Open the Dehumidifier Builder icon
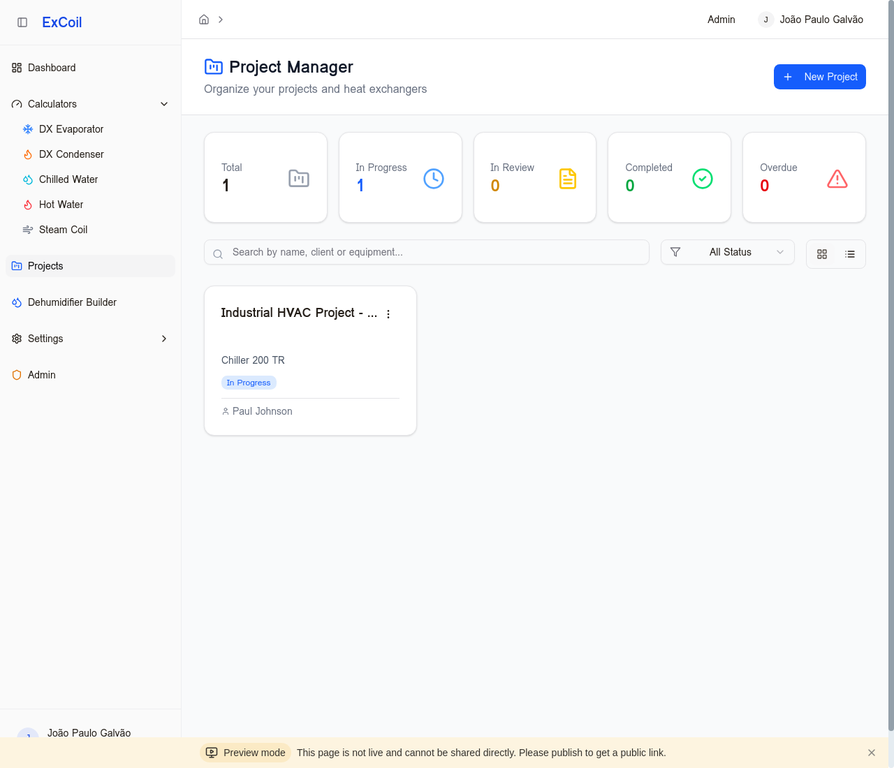 [16, 302]
